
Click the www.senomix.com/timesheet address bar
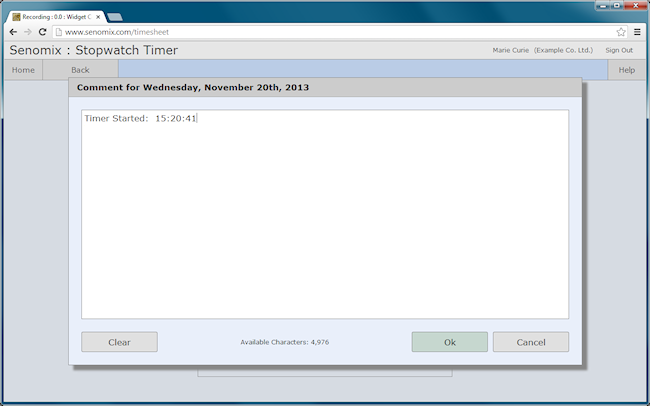[334, 32]
